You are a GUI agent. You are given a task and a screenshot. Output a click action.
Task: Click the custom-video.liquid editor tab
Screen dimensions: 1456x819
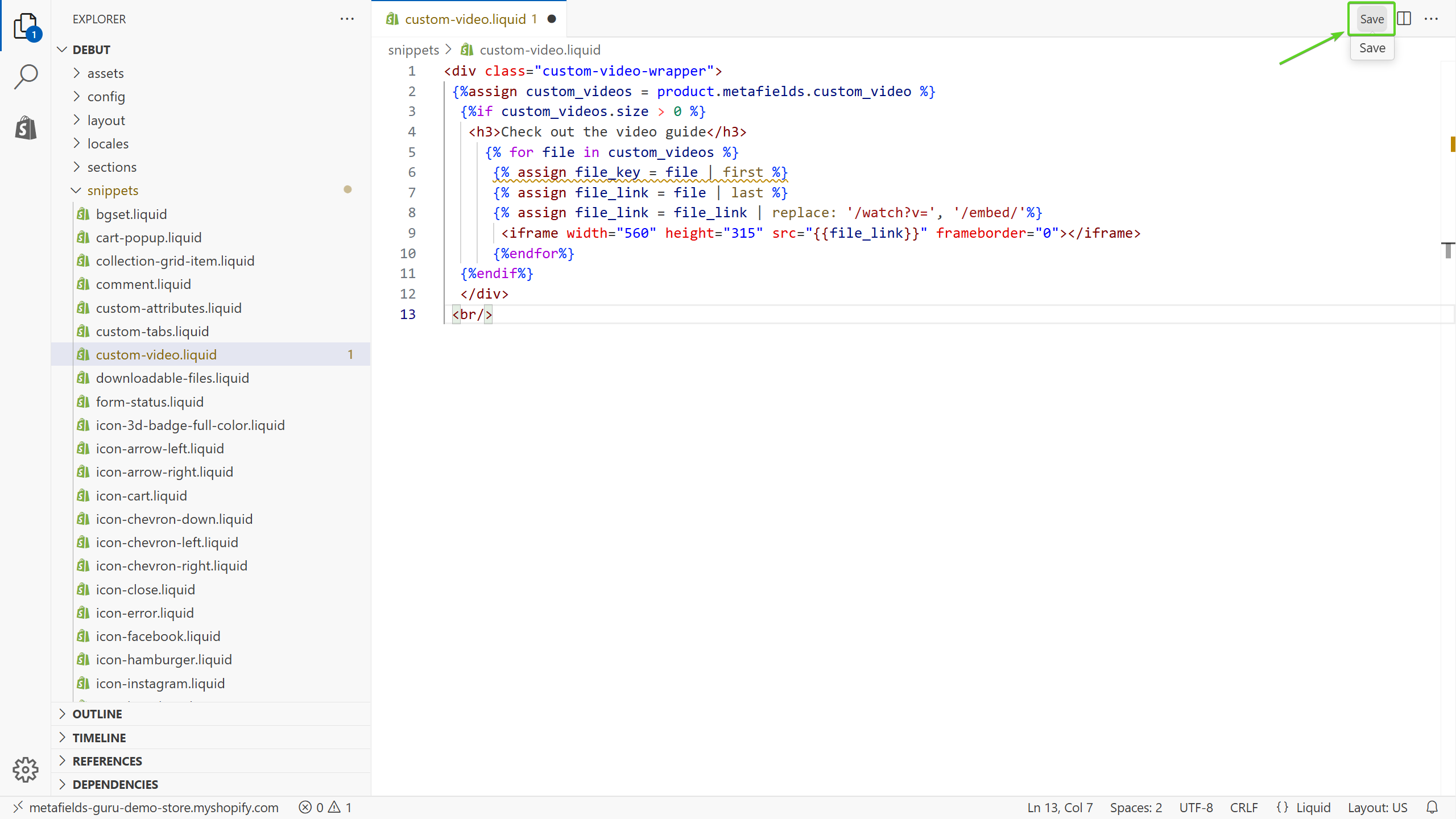466,19
